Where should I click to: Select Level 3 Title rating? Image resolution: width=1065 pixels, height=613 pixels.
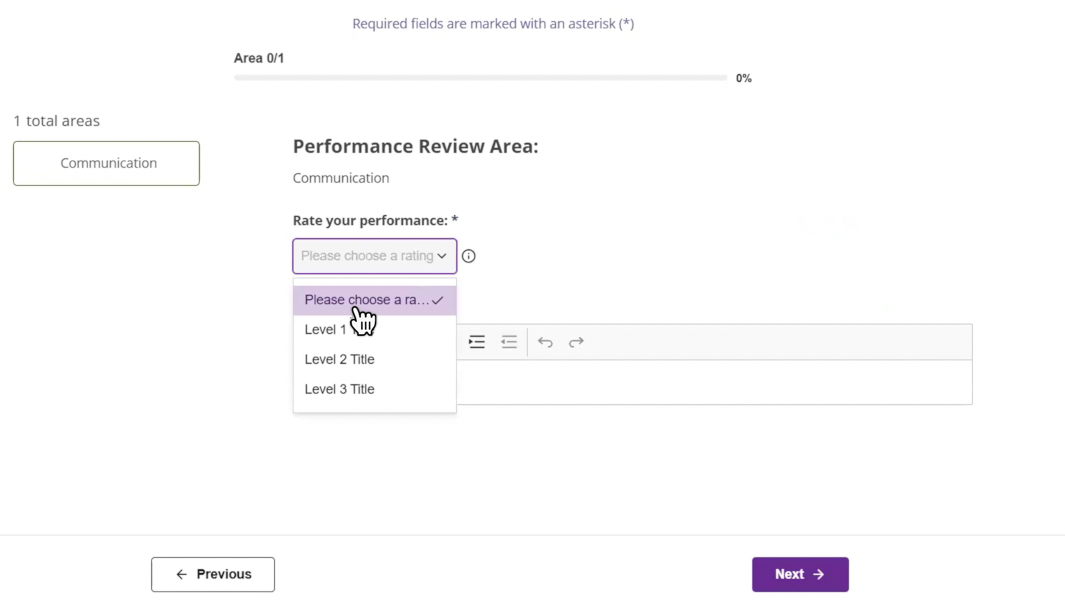(340, 390)
